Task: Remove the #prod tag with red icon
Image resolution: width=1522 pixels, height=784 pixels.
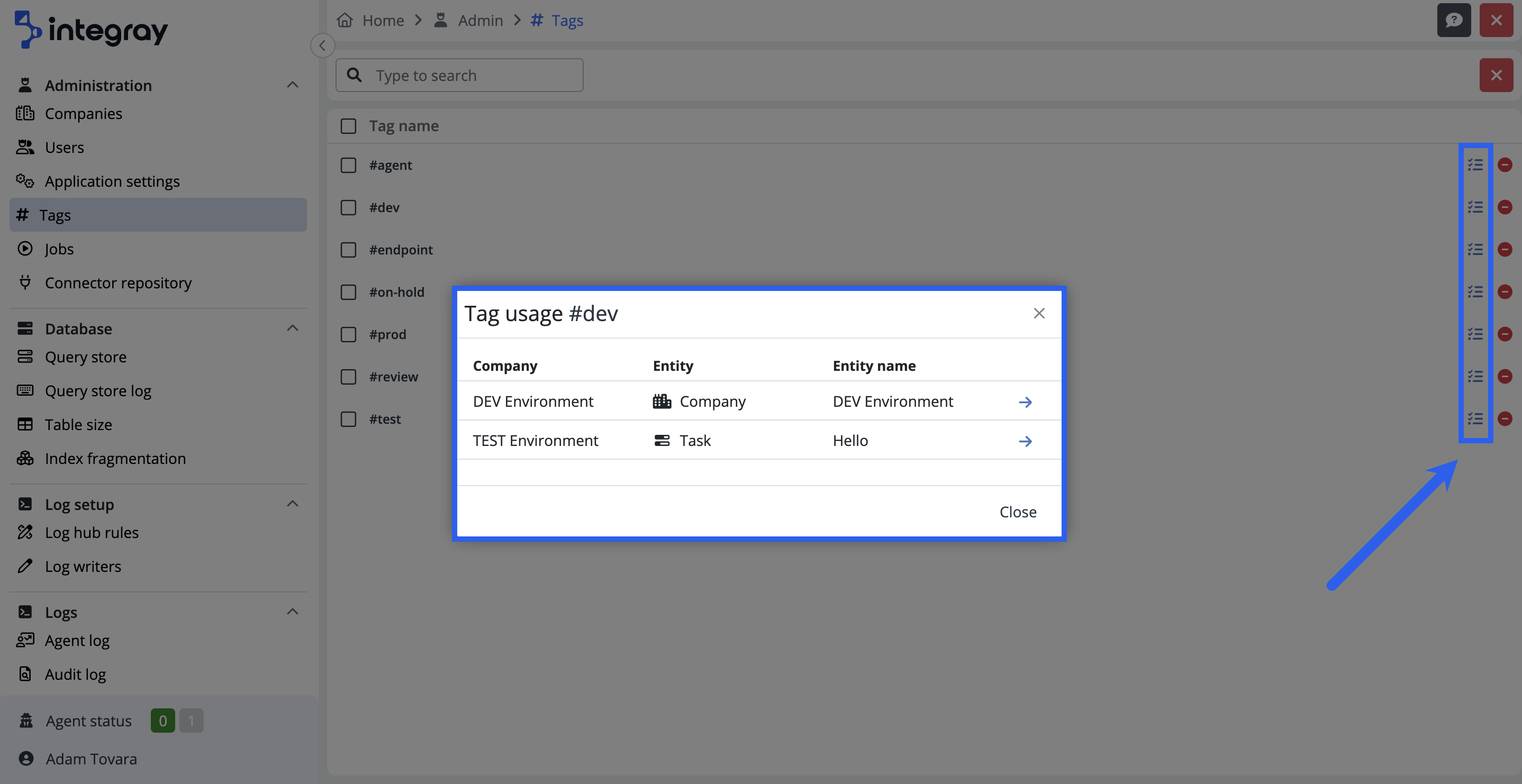Action: pos(1505,334)
